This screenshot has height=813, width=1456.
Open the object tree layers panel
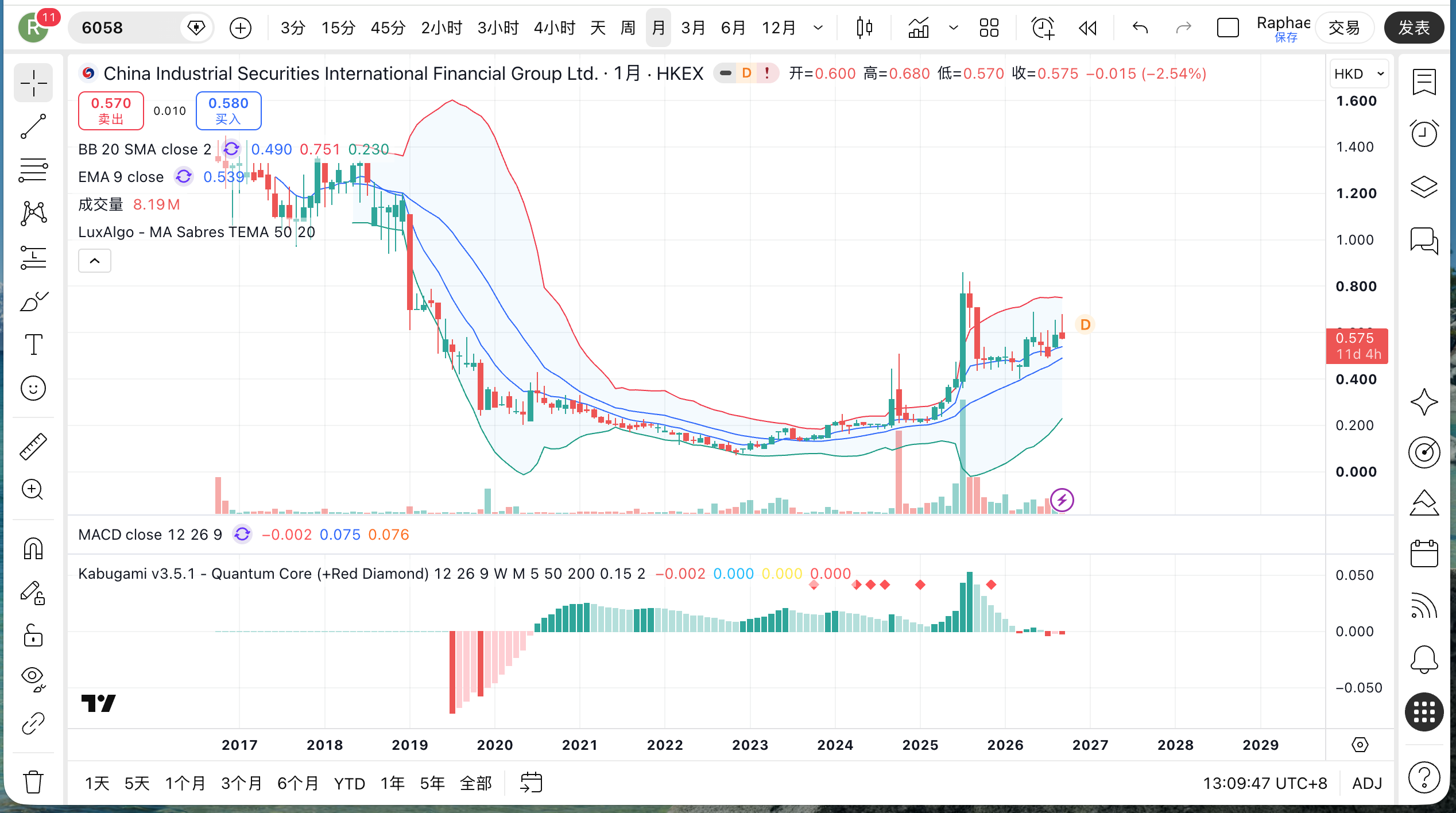pos(1424,187)
